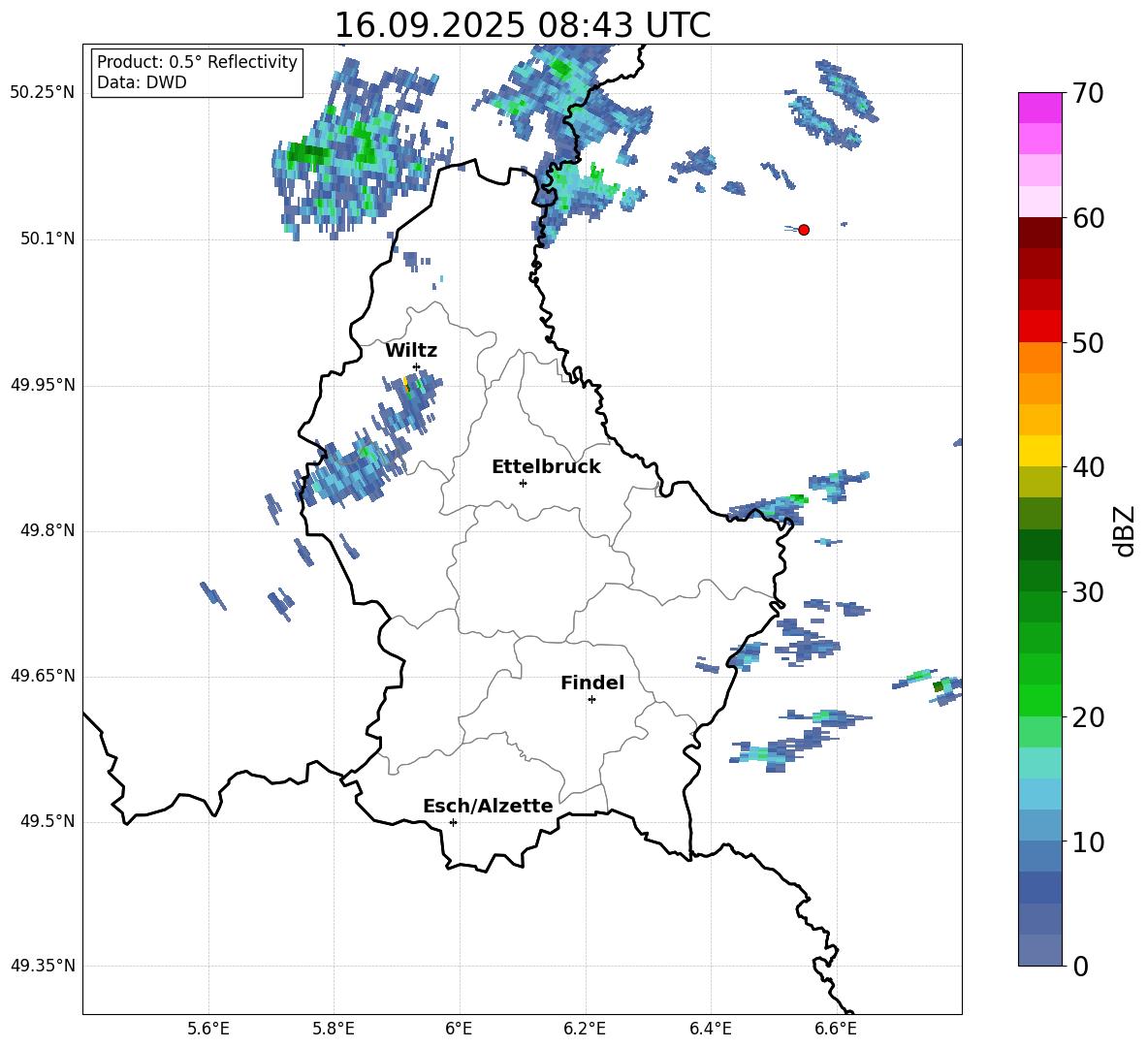
Task: Click the 49.5°N latitude label
Action: pyautogui.click(x=48, y=821)
